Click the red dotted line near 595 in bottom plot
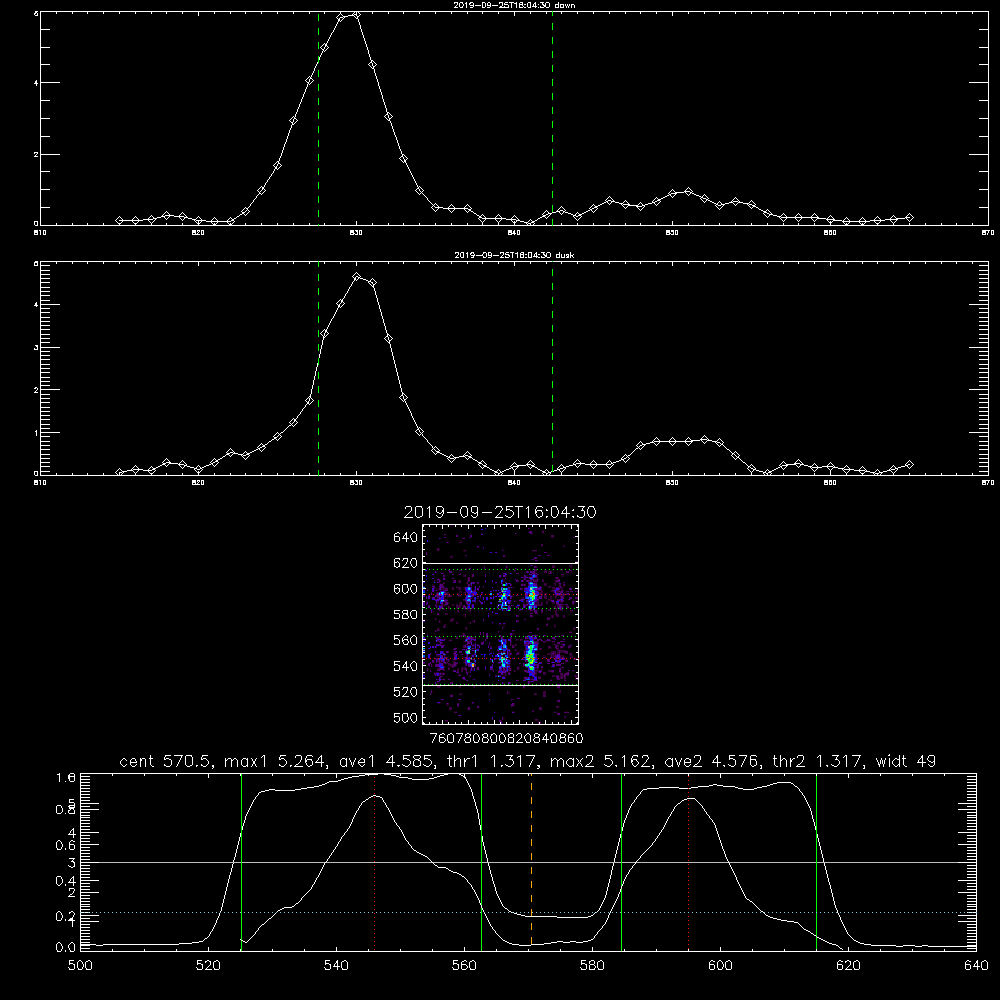The image size is (1000, 1000). point(689,861)
